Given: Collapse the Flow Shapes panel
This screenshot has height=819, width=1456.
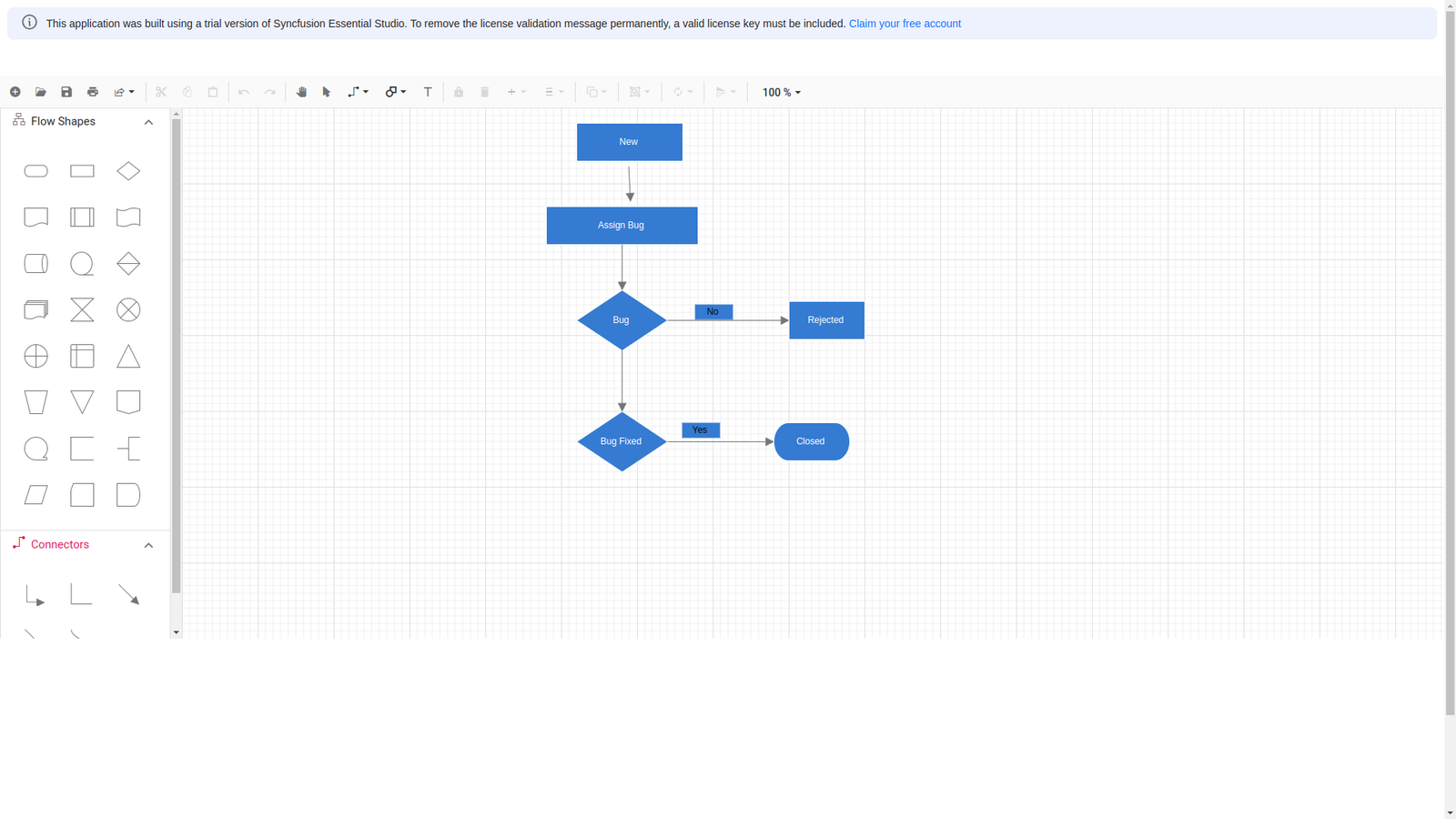Looking at the screenshot, I should pyautogui.click(x=148, y=122).
